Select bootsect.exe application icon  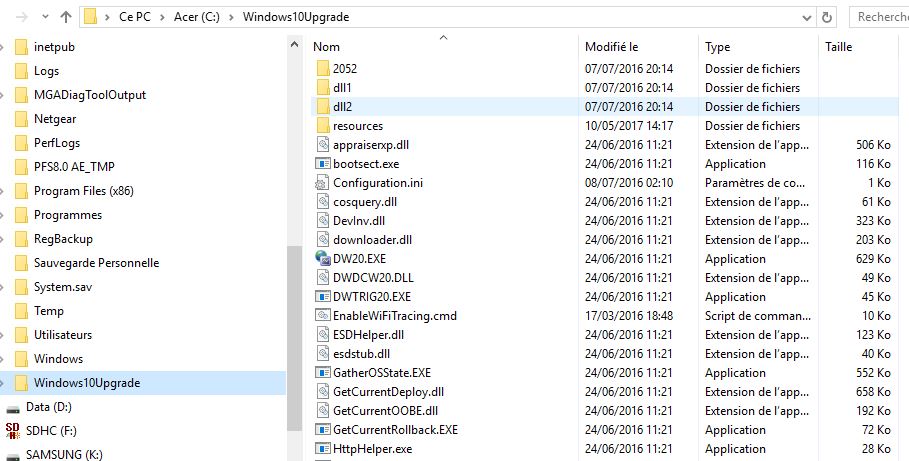point(322,164)
